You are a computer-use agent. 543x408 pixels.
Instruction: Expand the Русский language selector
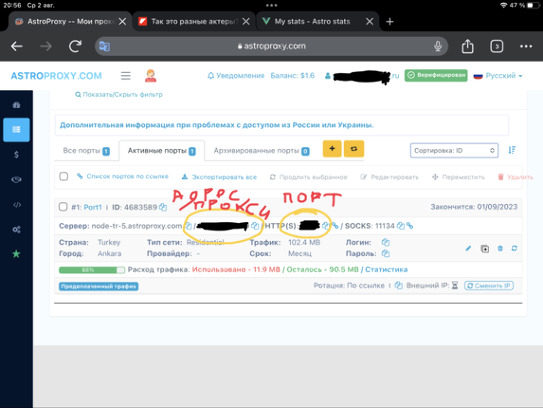(498, 76)
